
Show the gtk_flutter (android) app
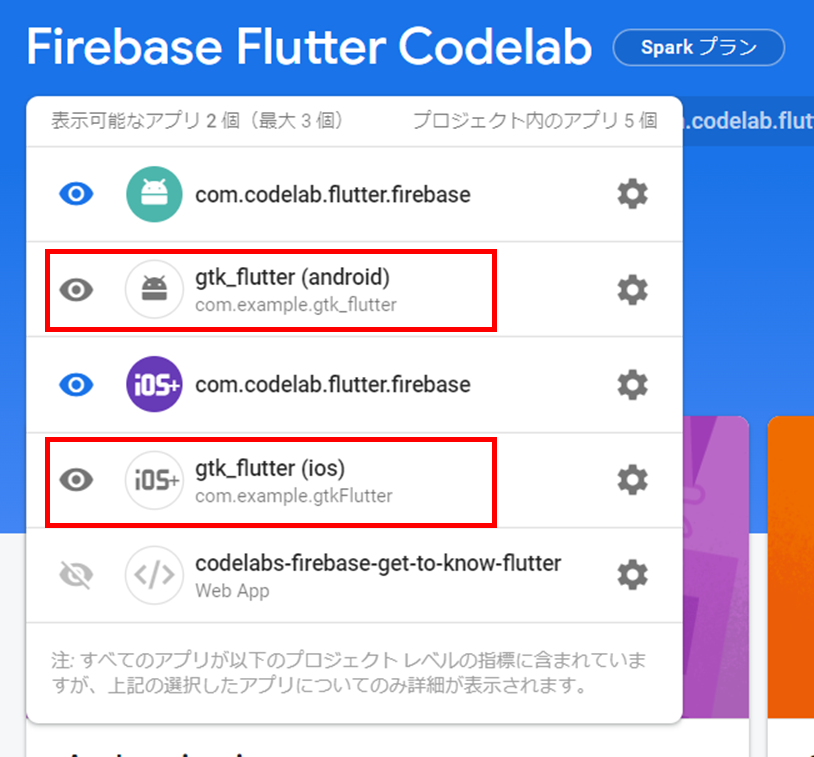point(75,290)
